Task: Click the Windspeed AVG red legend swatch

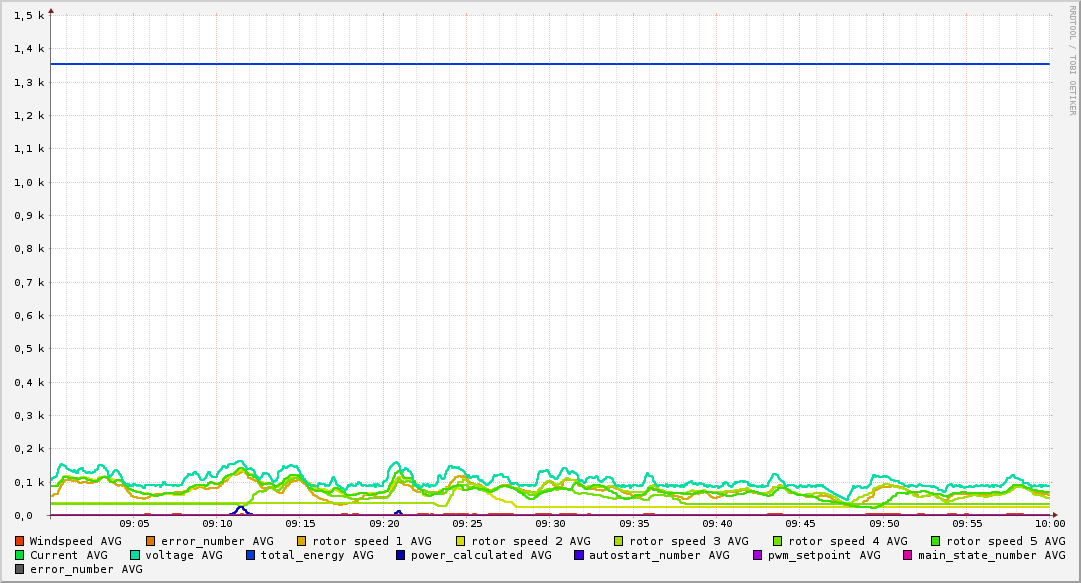Action: pyautogui.click(x=19, y=542)
